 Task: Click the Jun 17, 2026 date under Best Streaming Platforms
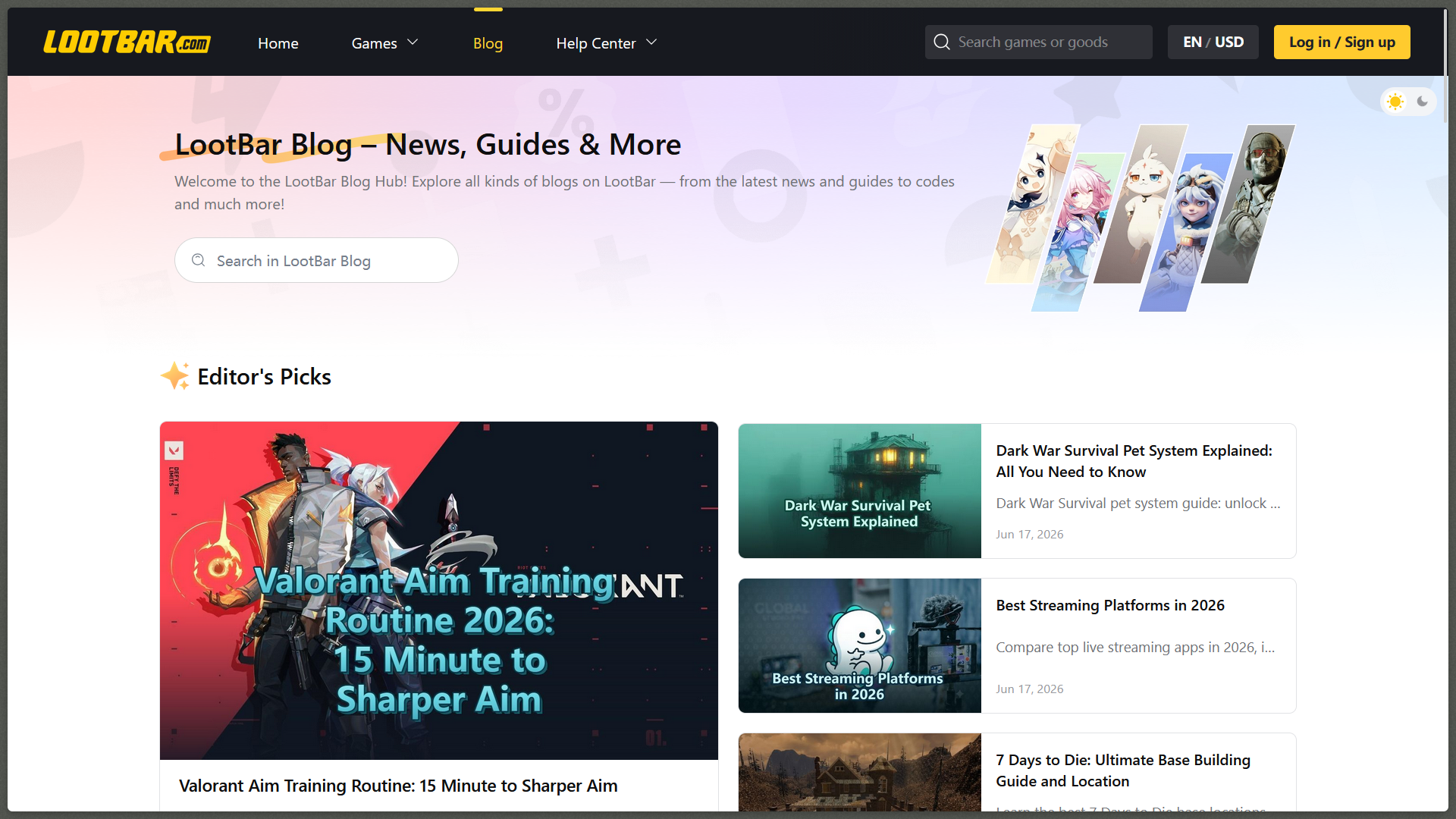coord(1030,689)
